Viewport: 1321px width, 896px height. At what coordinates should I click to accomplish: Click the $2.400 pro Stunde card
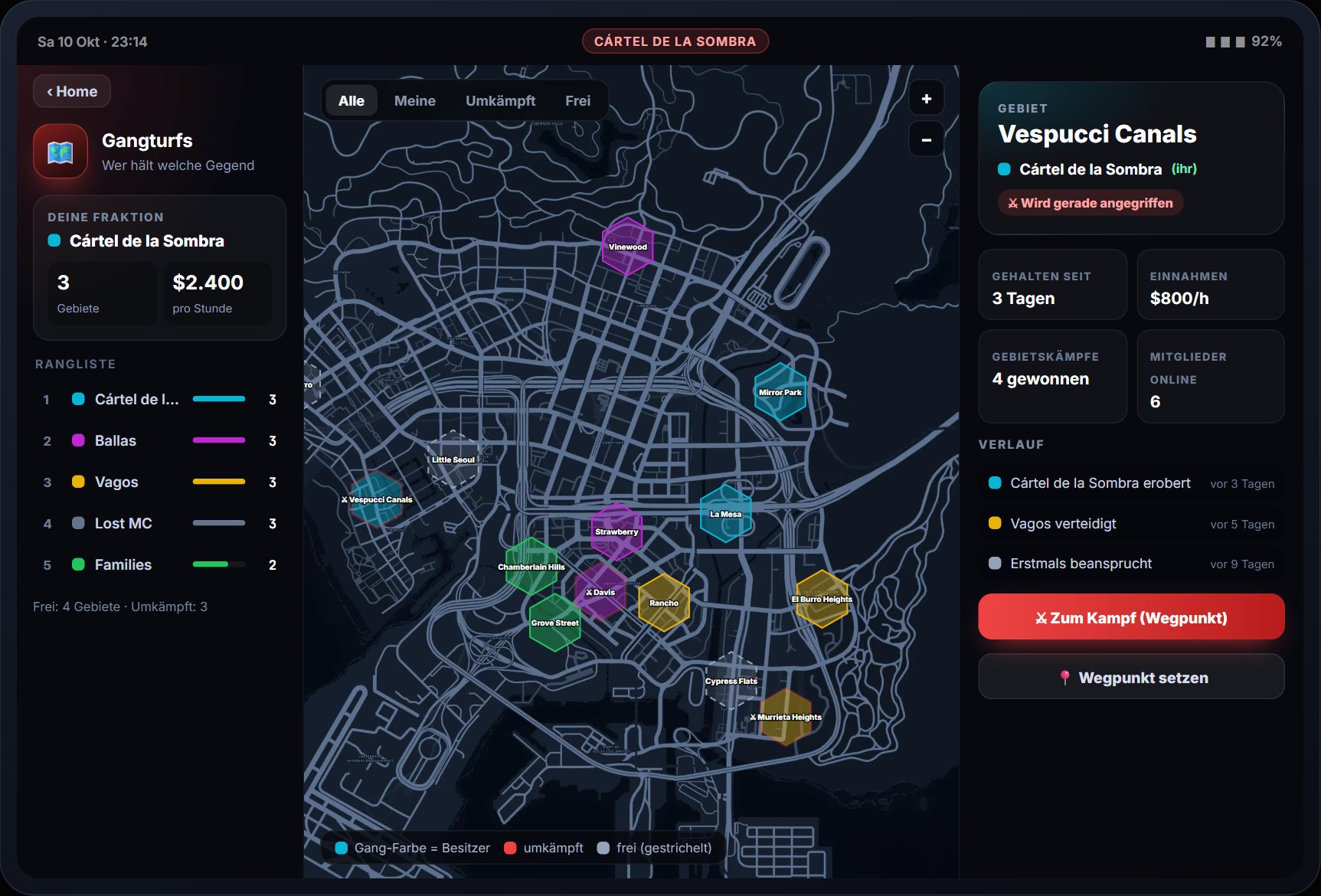(217, 293)
